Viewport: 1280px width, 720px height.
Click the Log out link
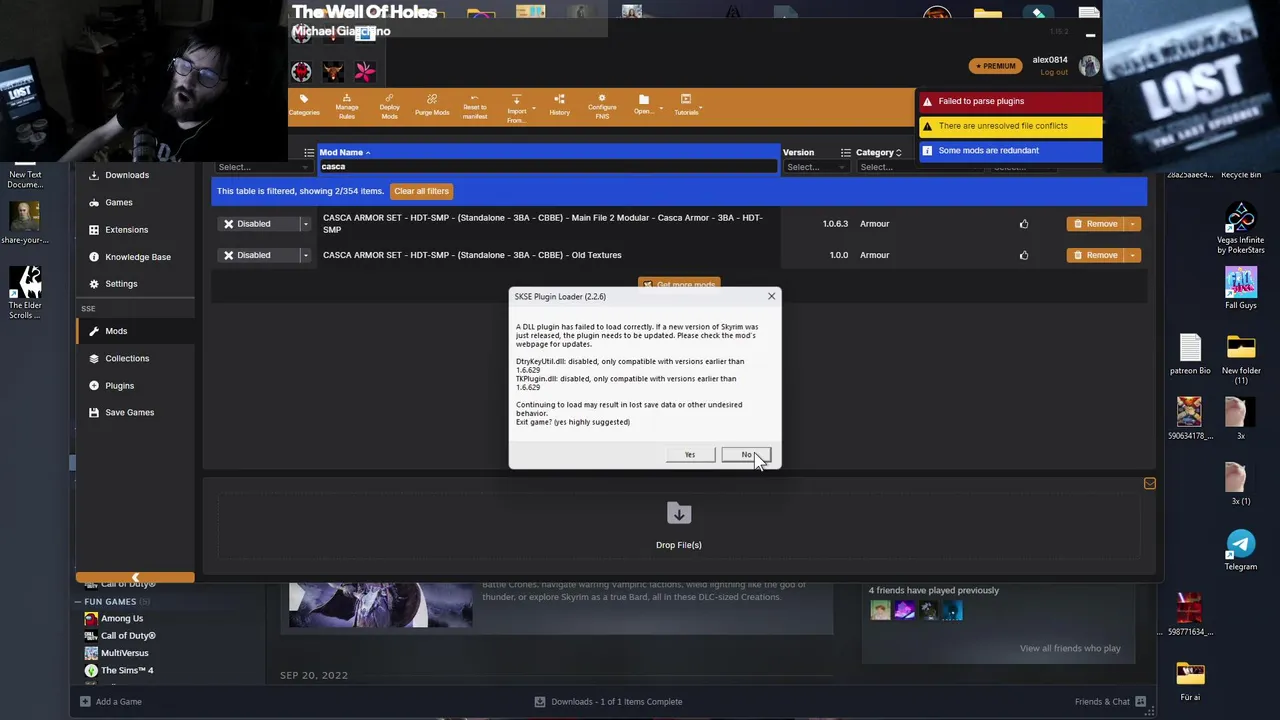click(1054, 72)
